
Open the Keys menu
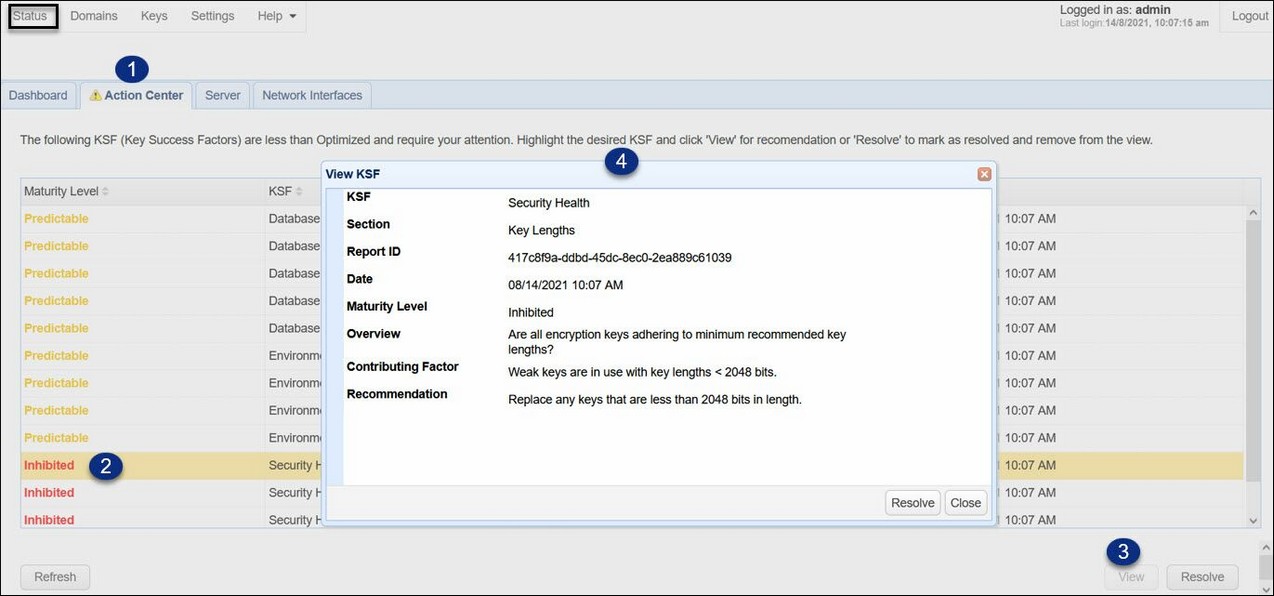(x=154, y=16)
